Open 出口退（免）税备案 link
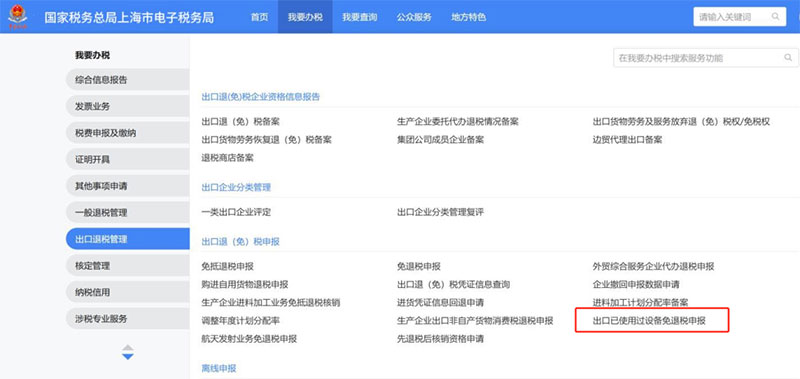The image size is (800, 379). pos(241,121)
